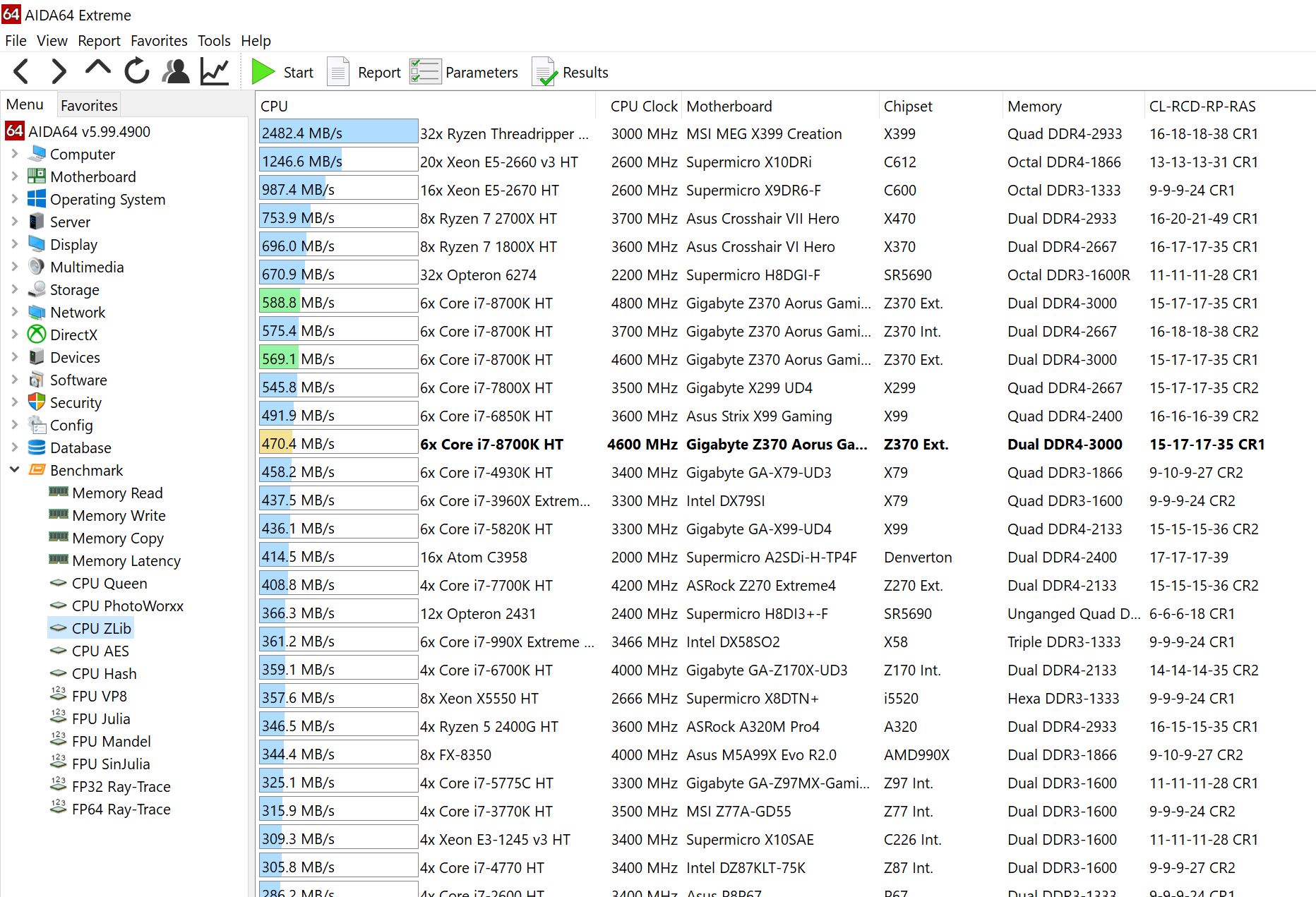Expand the Server tree node

(15, 221)
